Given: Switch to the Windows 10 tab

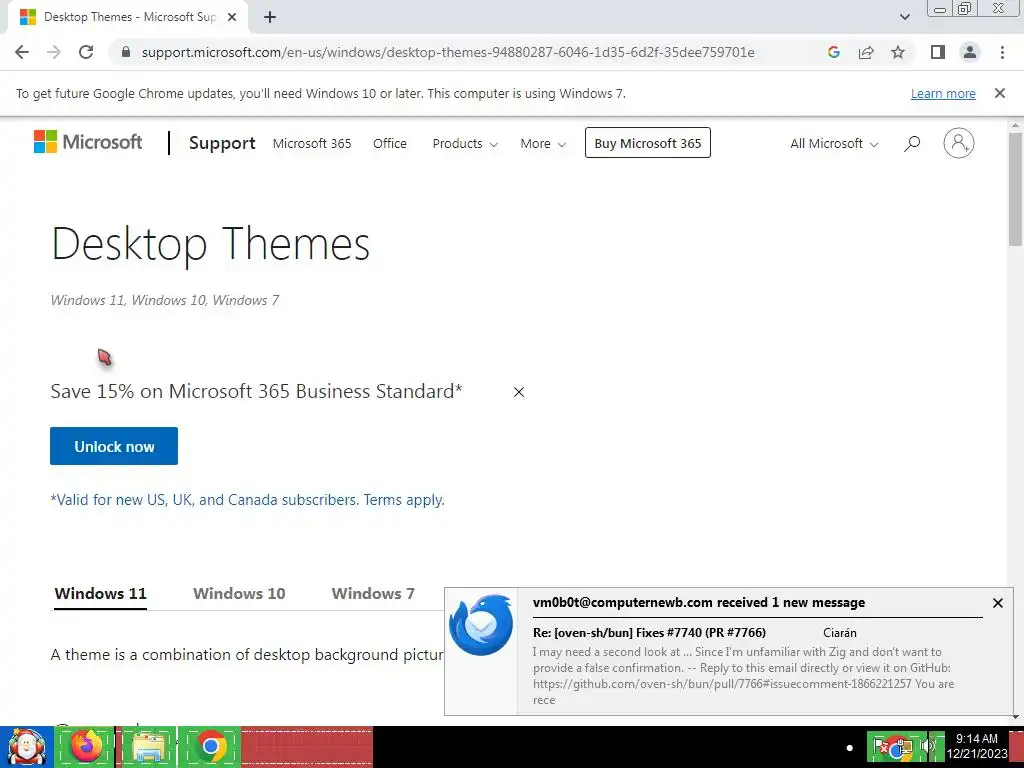Looking at the screenshot, I should coord(239,593).
